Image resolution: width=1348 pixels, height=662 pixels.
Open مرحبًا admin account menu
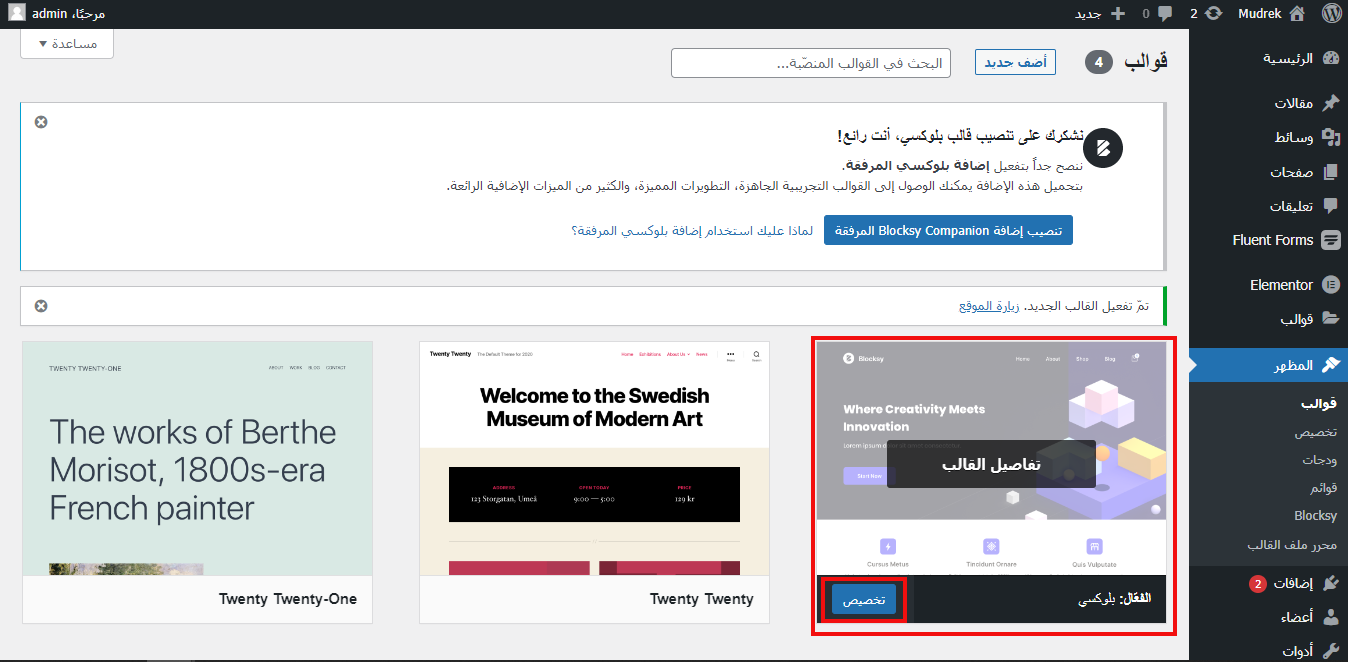click(57, 14)
